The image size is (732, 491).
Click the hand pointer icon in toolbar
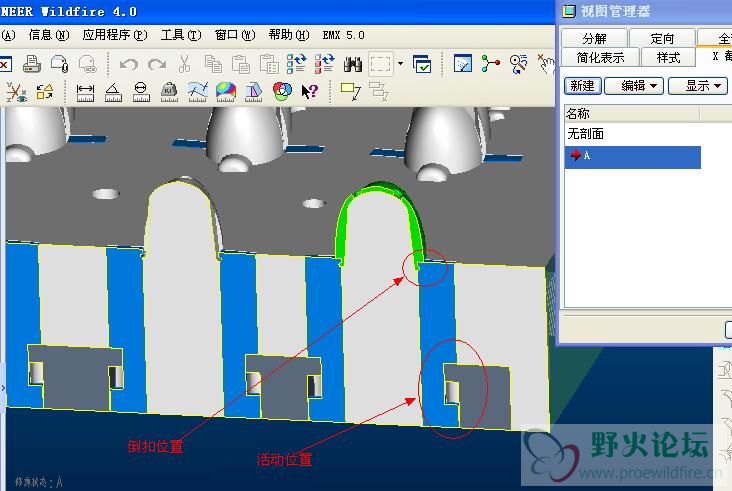546,63
